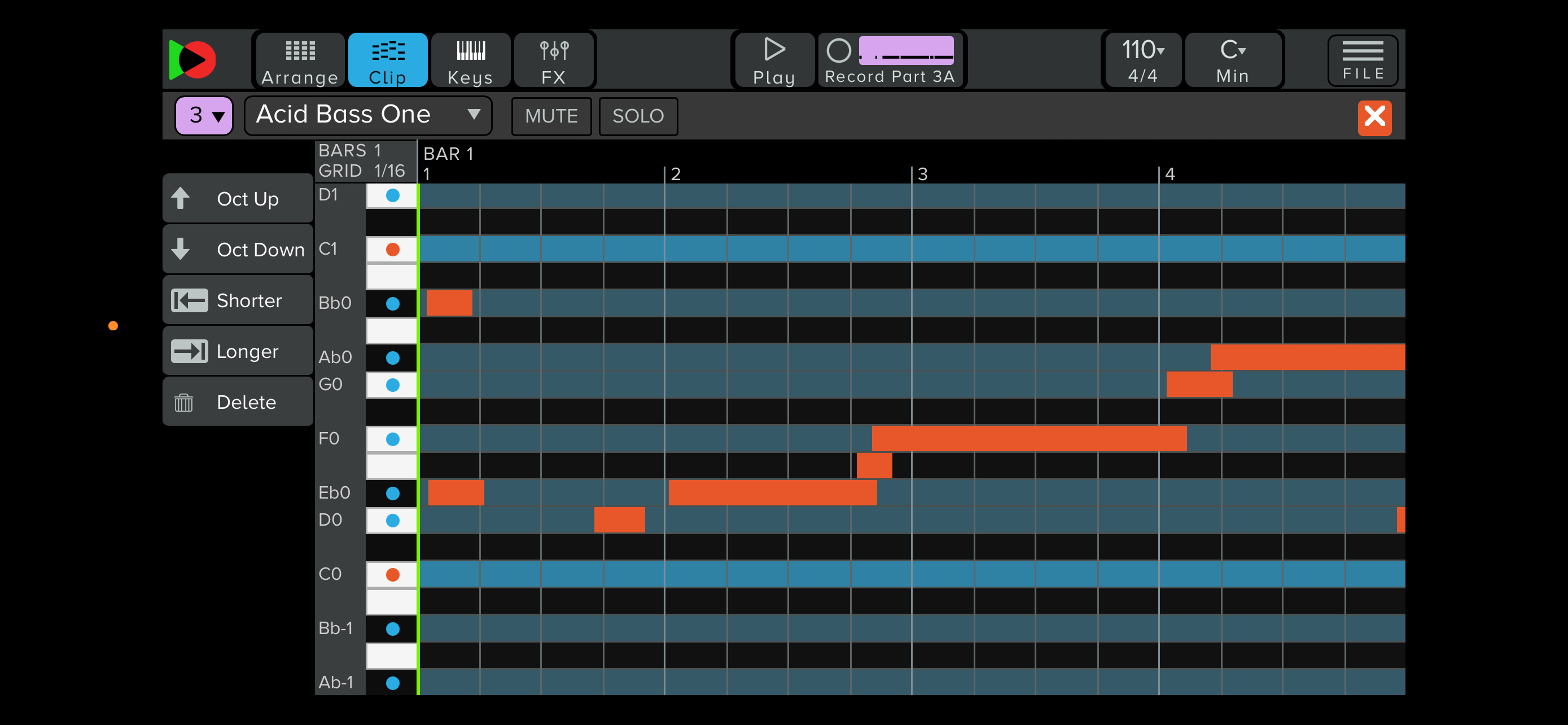
Task: Click the C1 piano key
Action: [x=391, y=250]
